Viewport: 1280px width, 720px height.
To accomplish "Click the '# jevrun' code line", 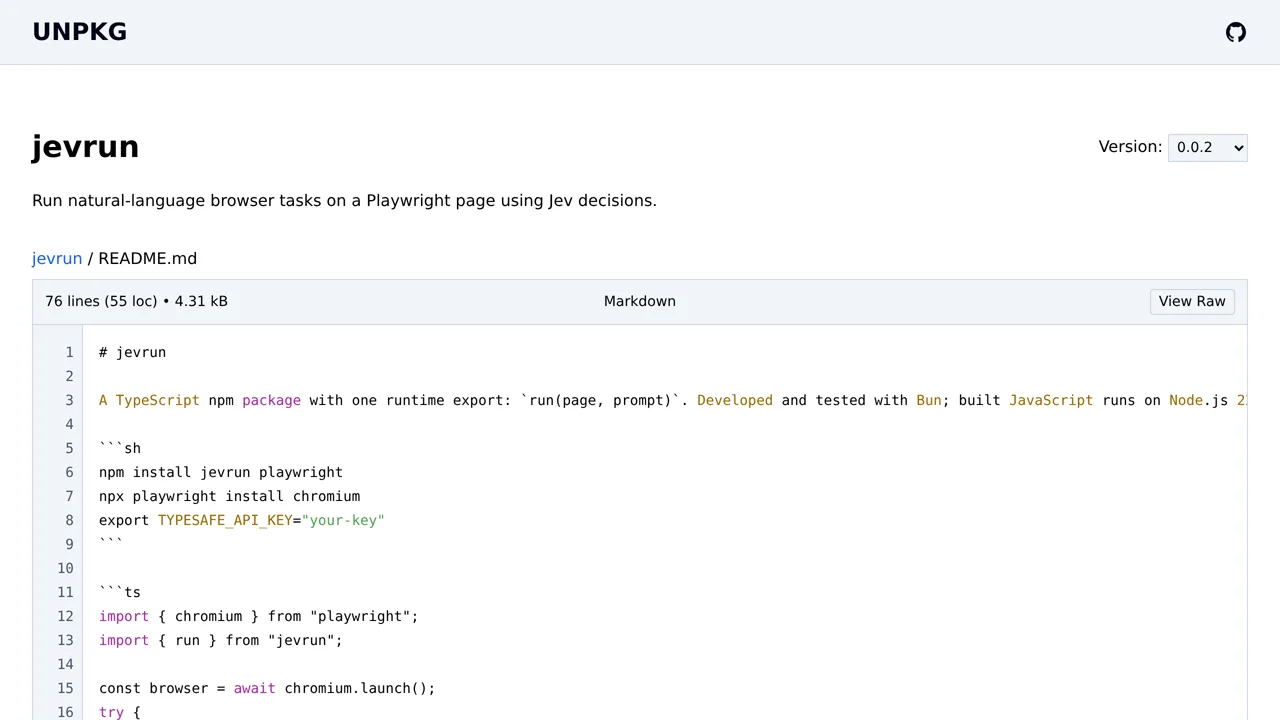I will click(x=133, y=352).
